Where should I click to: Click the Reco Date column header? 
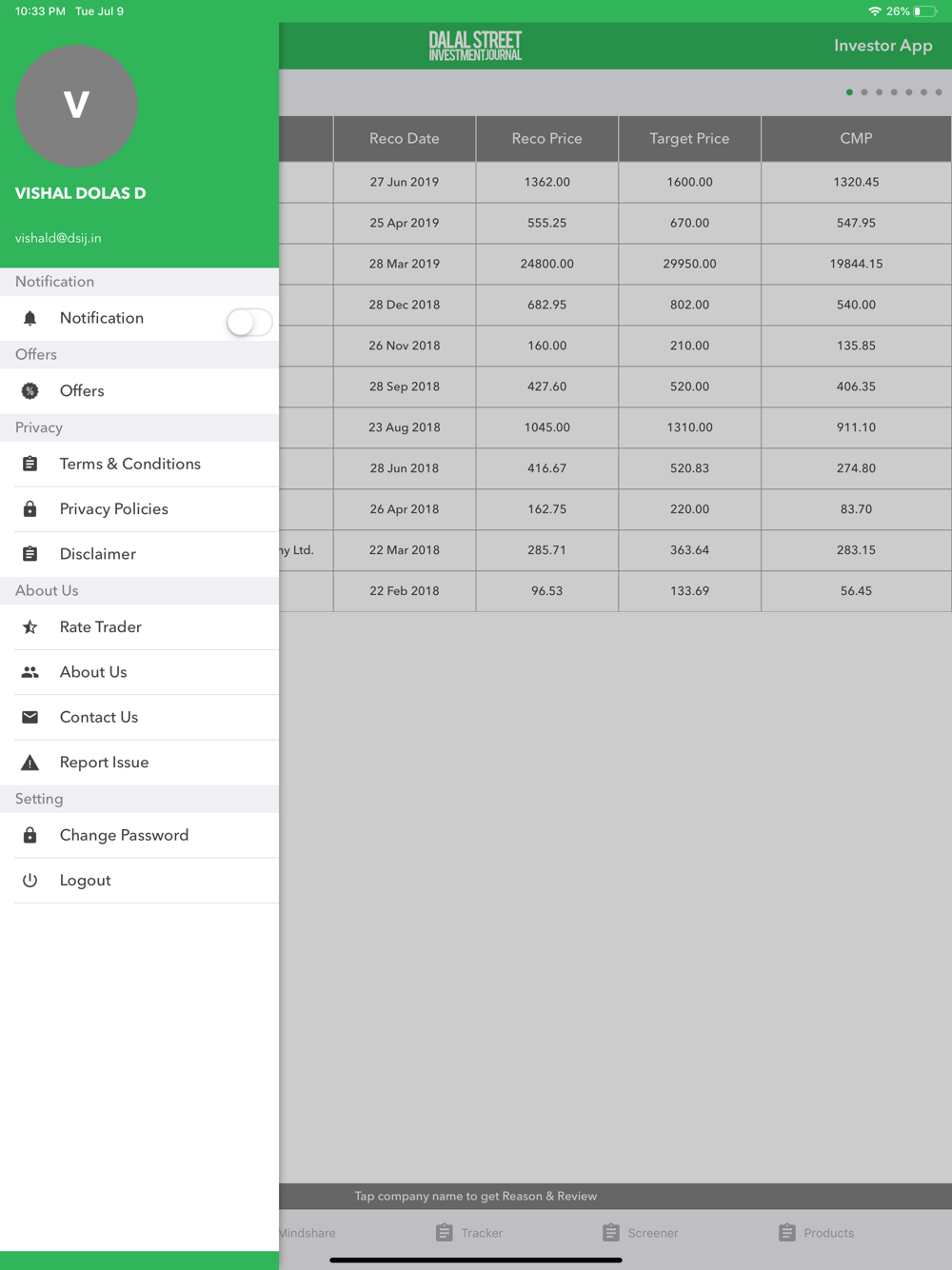pos(405,139)
